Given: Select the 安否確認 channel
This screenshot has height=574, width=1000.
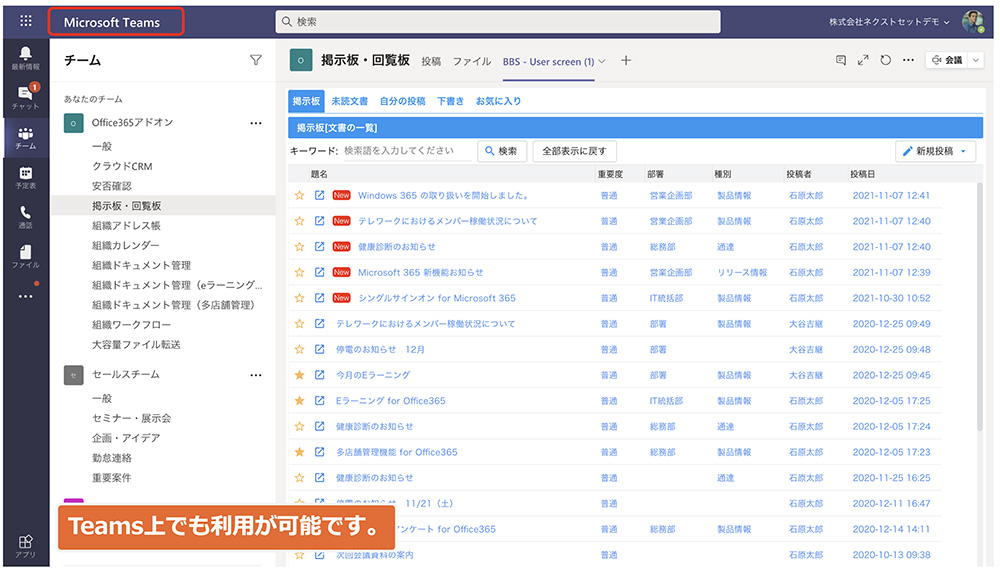Looking at the screenshot, I should click(x=112, y=186).
